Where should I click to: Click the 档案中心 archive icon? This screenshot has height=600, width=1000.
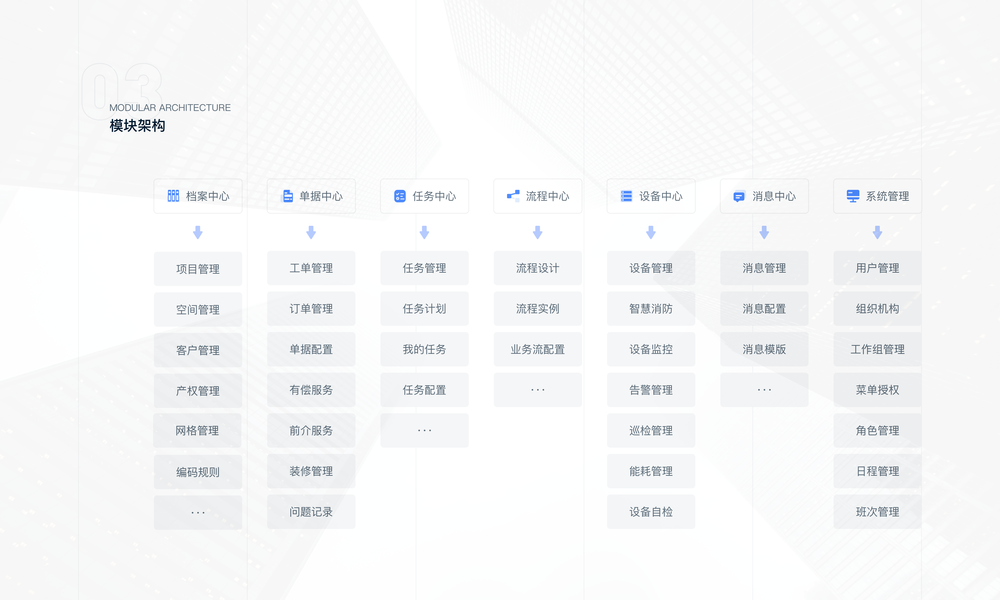click(173, 196)
